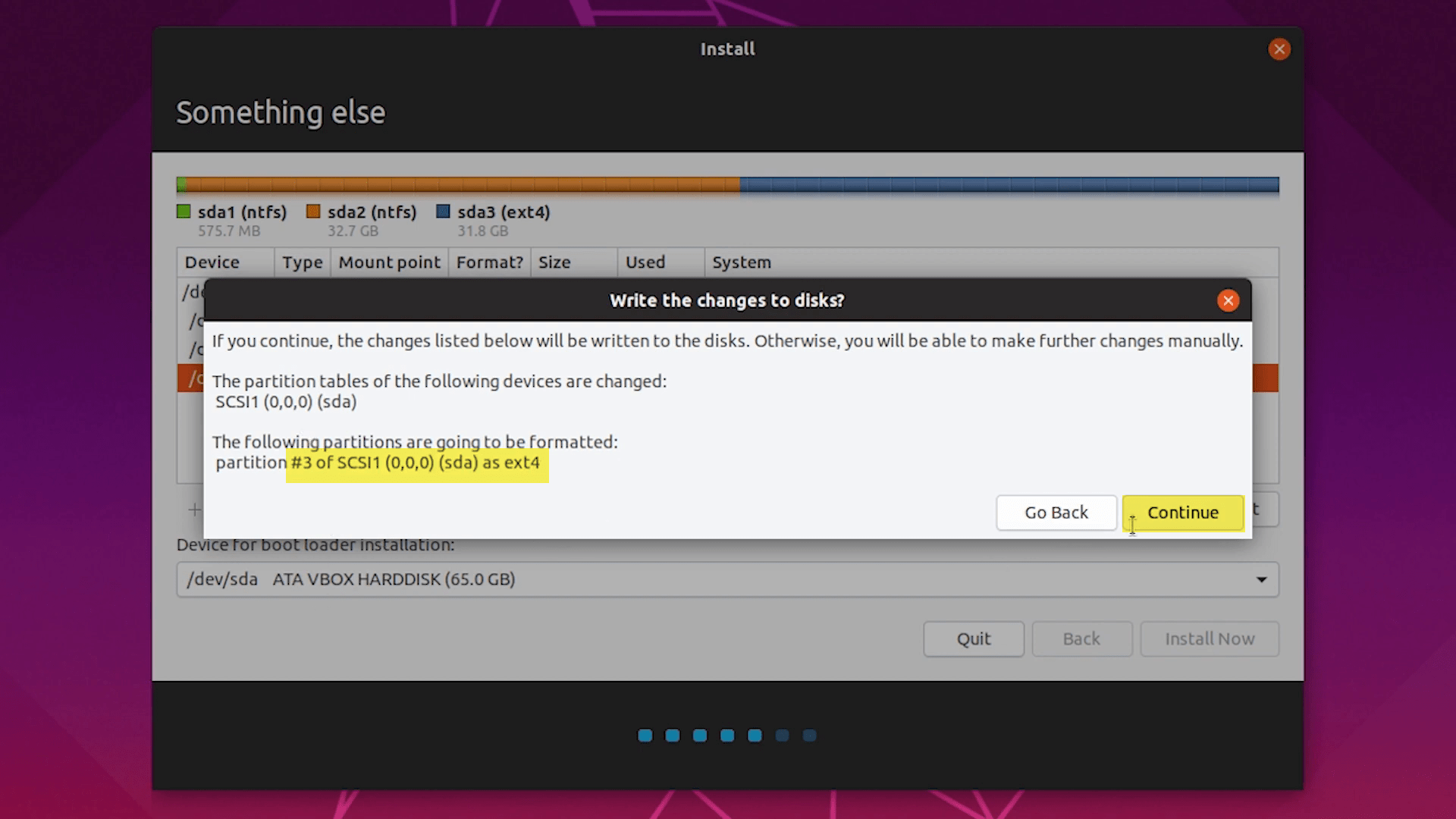
Task: Select the sda1 ntfs partition icon
Action: [x=184, y=212]
